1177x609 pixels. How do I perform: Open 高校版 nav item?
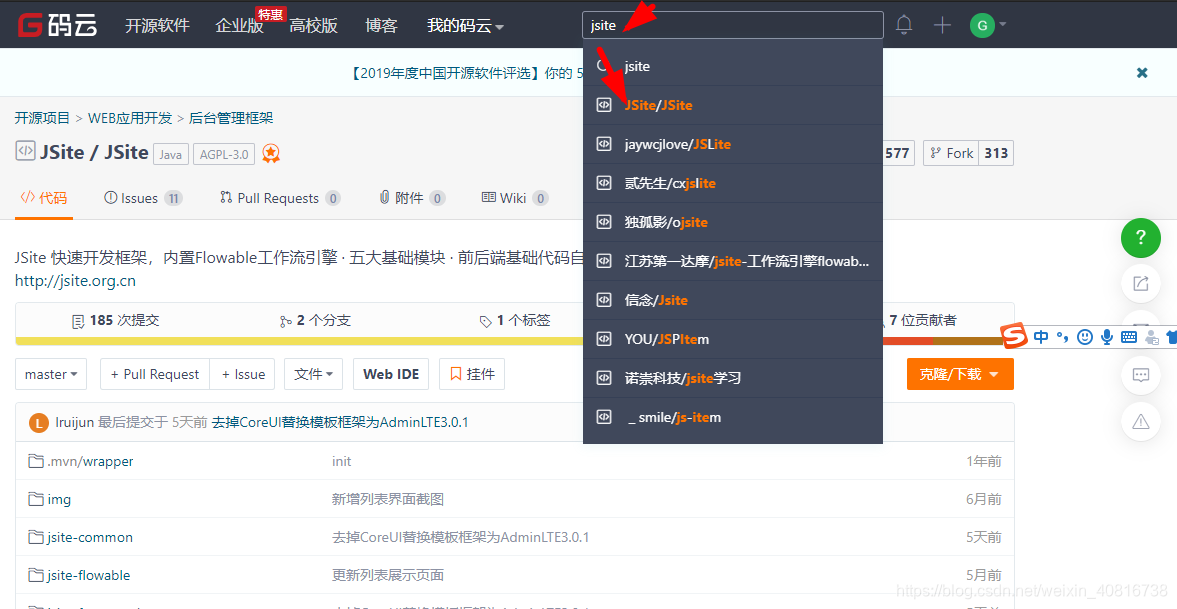(314, 26)
